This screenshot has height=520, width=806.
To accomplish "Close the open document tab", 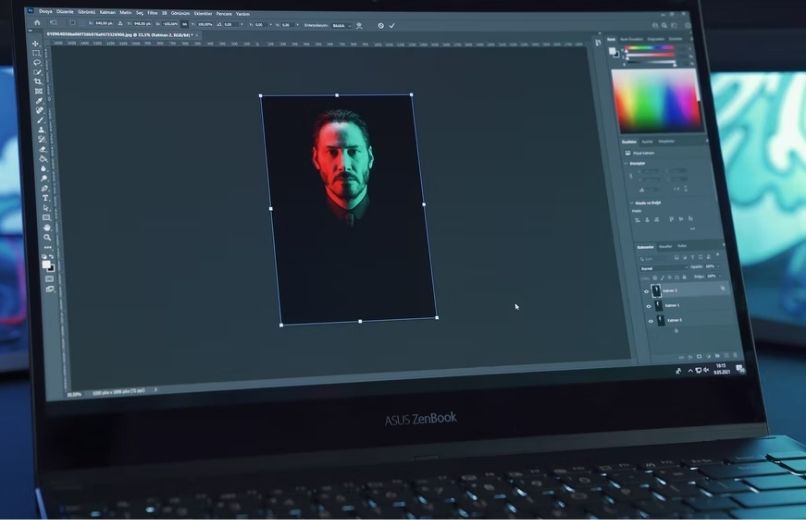I will [197, 35].
